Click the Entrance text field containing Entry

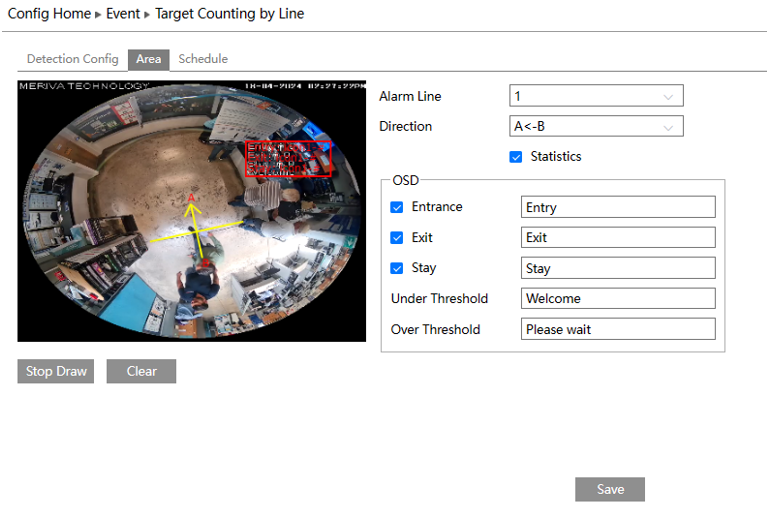618,207
